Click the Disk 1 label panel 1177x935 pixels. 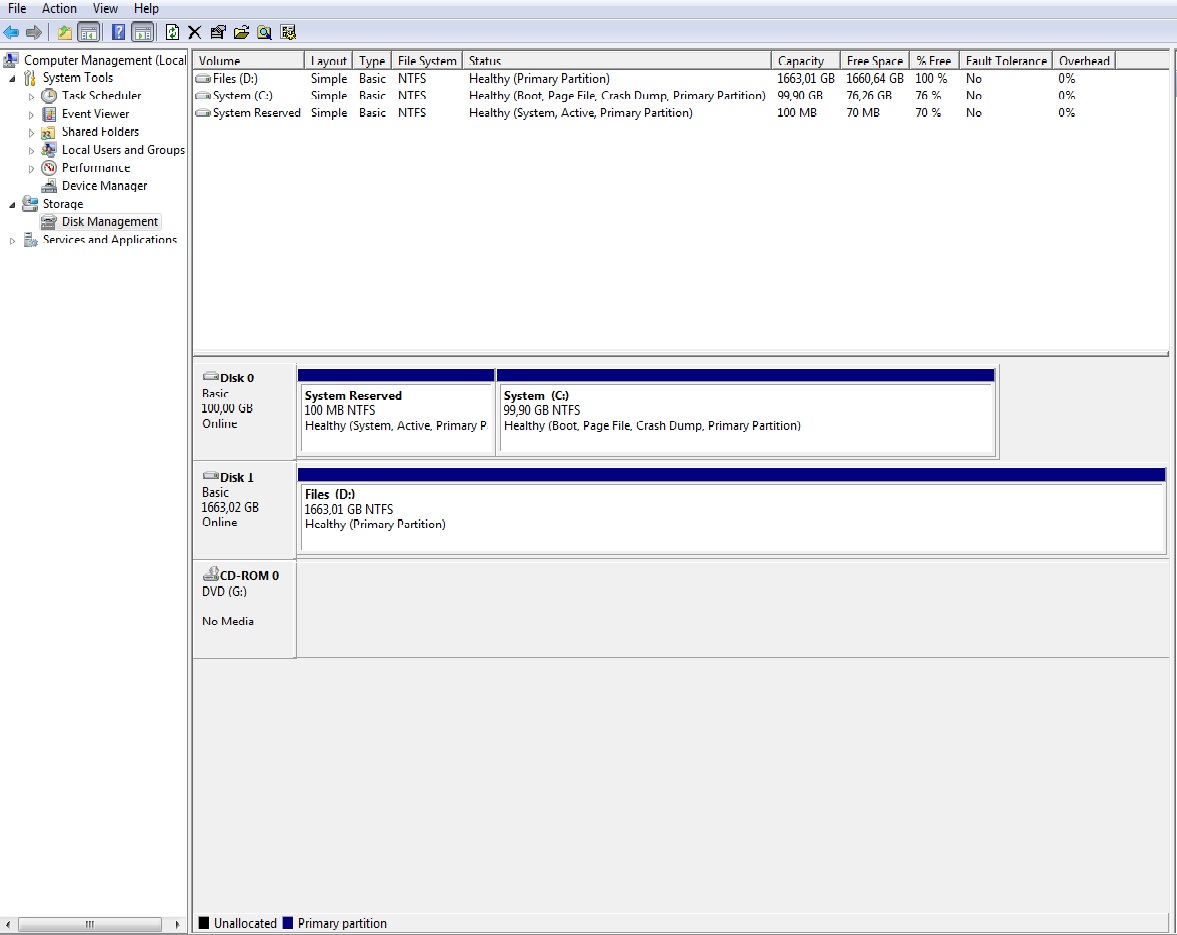tap(245, 510)
